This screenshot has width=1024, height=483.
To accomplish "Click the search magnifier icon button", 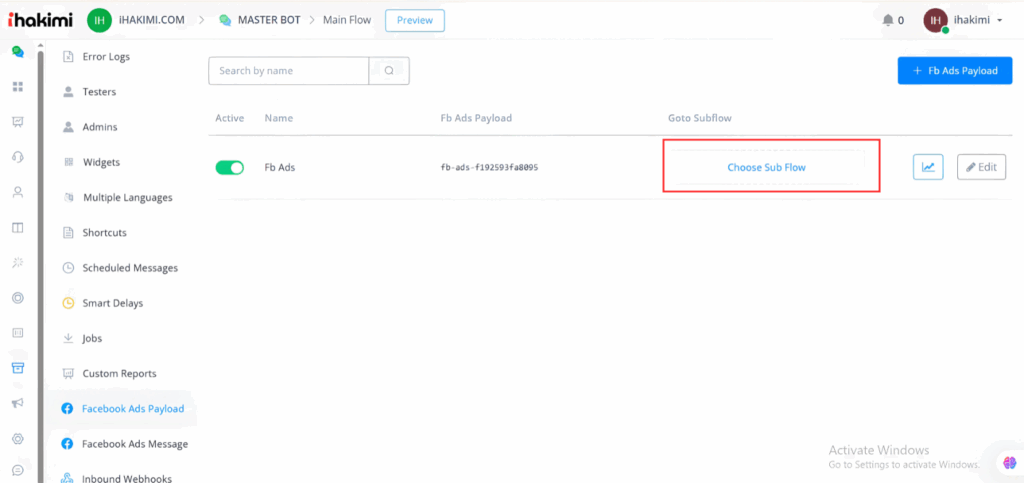I will [389, 71].
